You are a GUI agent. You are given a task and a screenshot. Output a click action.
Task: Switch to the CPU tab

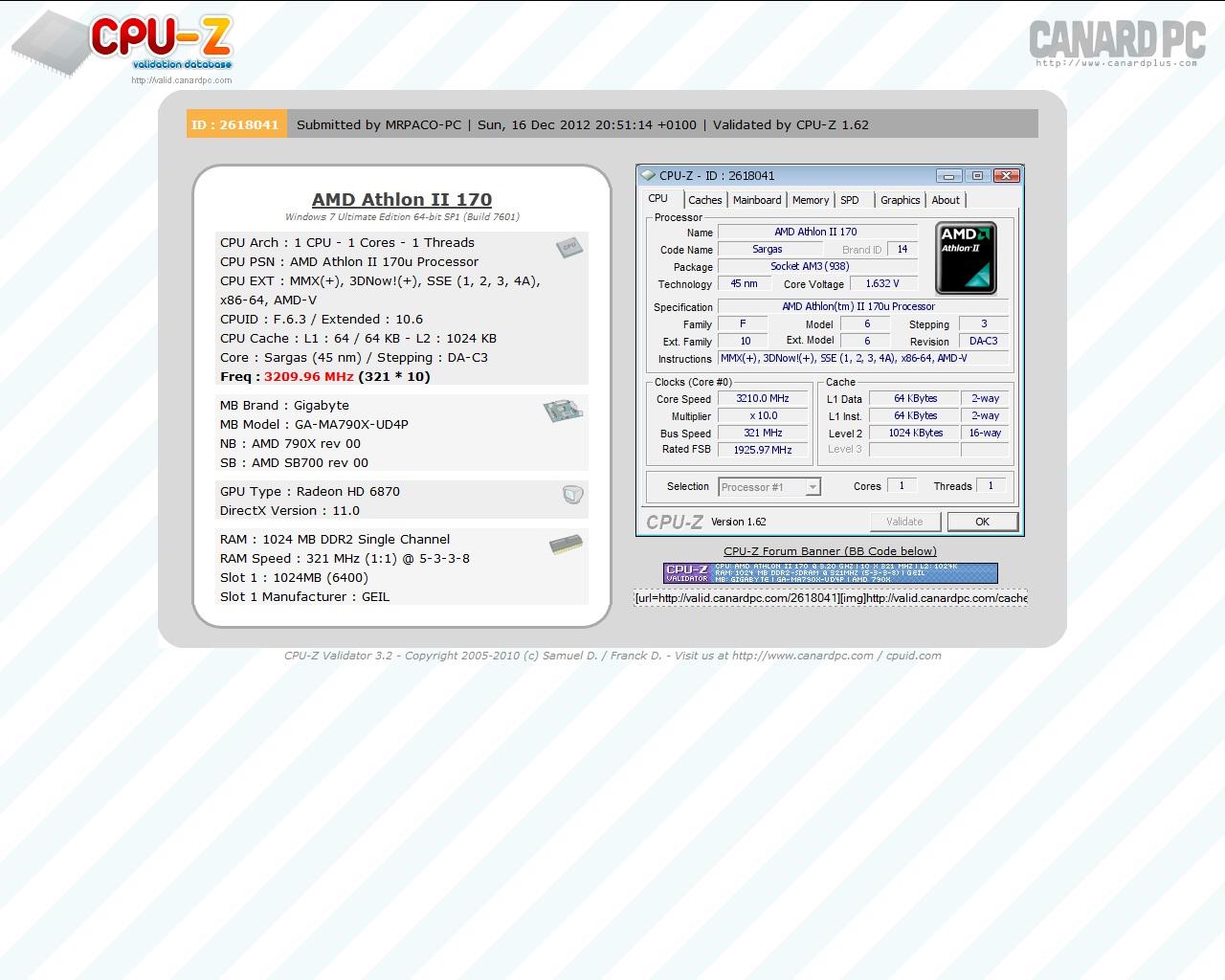click(x=658, y=198)
